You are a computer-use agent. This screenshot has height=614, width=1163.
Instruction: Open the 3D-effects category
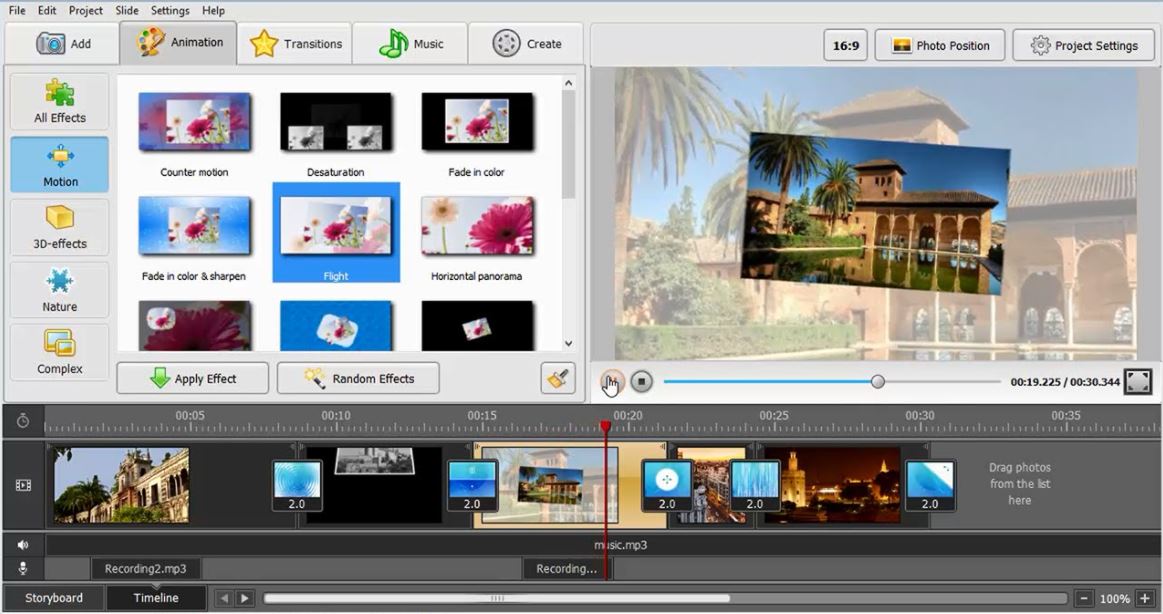58,227
